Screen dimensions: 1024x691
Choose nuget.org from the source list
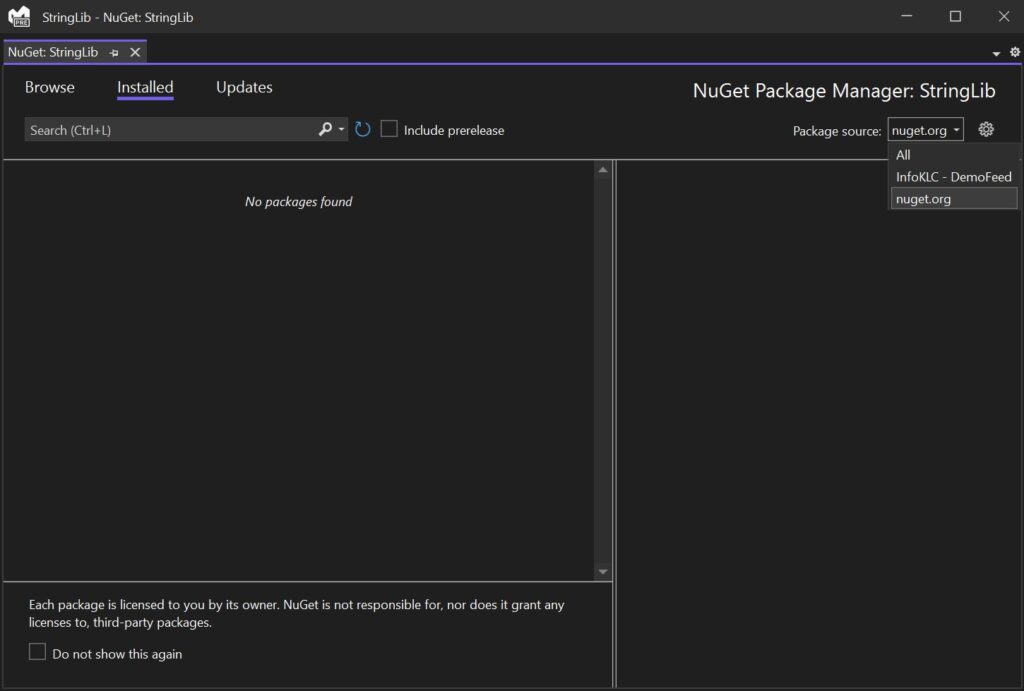click(922, 197)
